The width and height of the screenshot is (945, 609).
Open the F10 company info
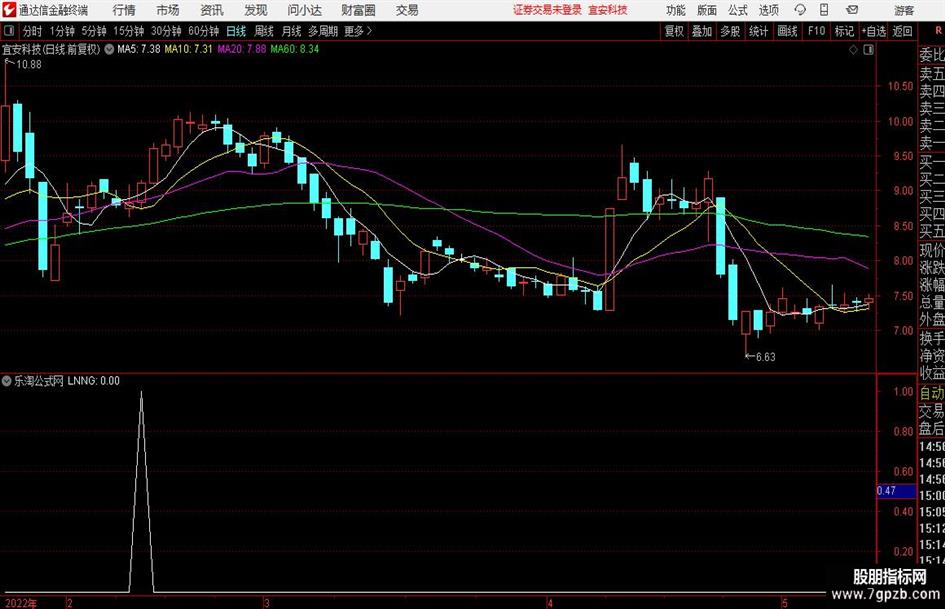pos(817,31)
